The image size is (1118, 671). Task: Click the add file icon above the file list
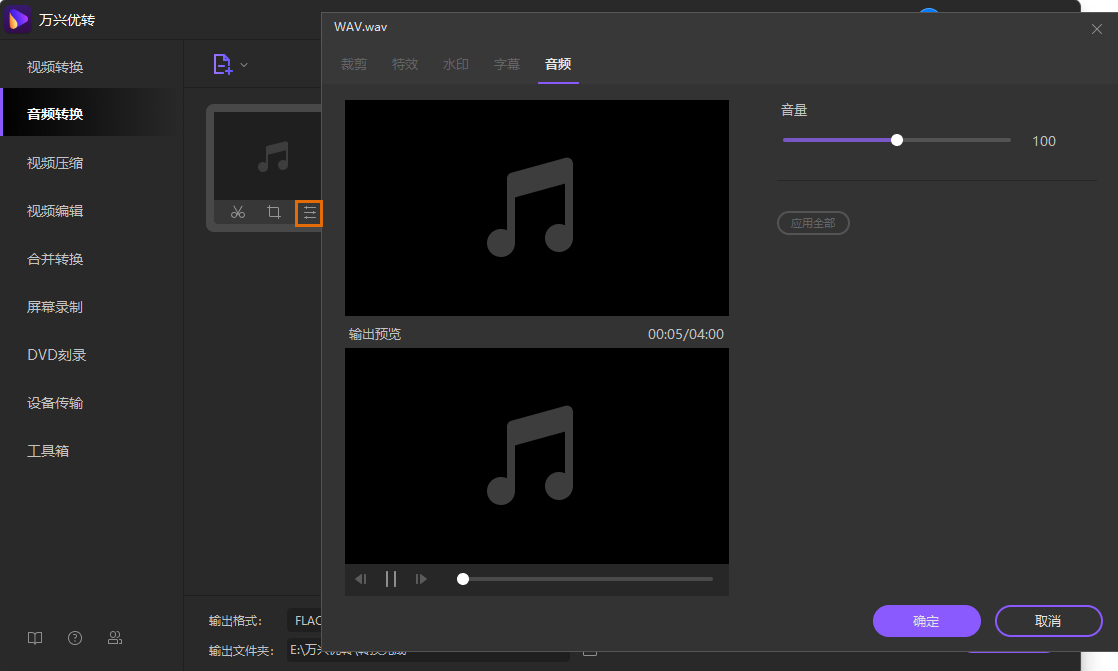pyautogui.click(x=222, y=63)
